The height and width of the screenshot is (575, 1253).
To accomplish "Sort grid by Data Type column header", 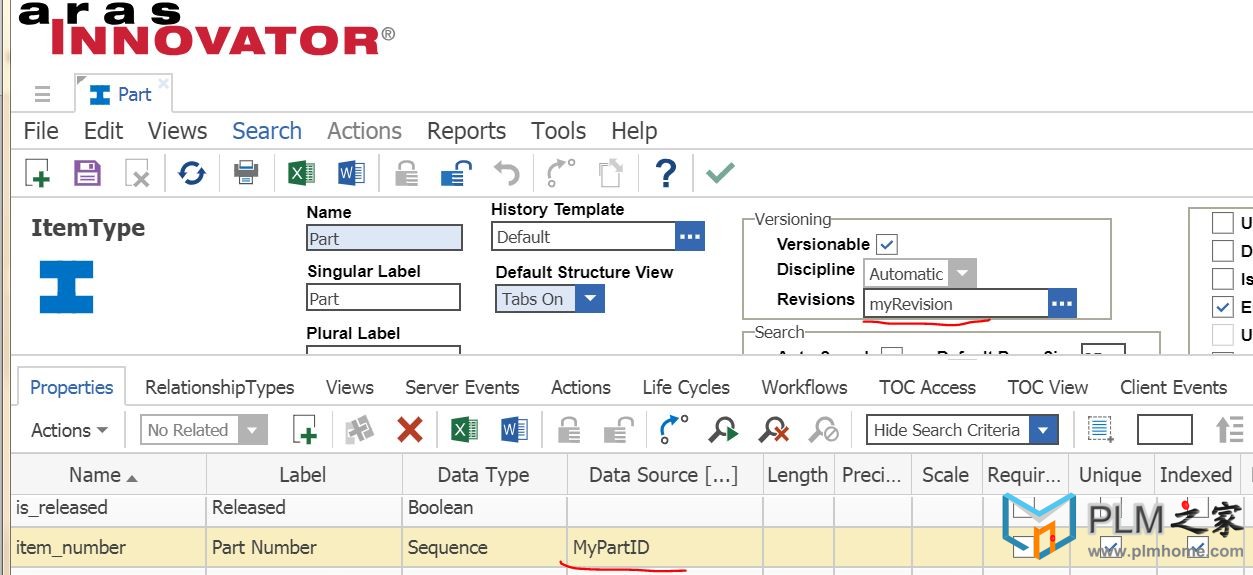I will point(484,475).
